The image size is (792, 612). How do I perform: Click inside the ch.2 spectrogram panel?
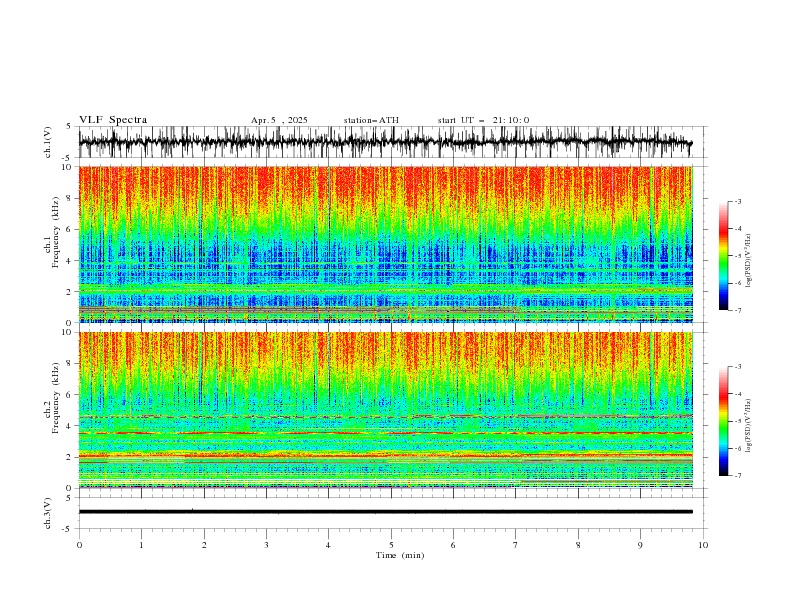(385, 410)
